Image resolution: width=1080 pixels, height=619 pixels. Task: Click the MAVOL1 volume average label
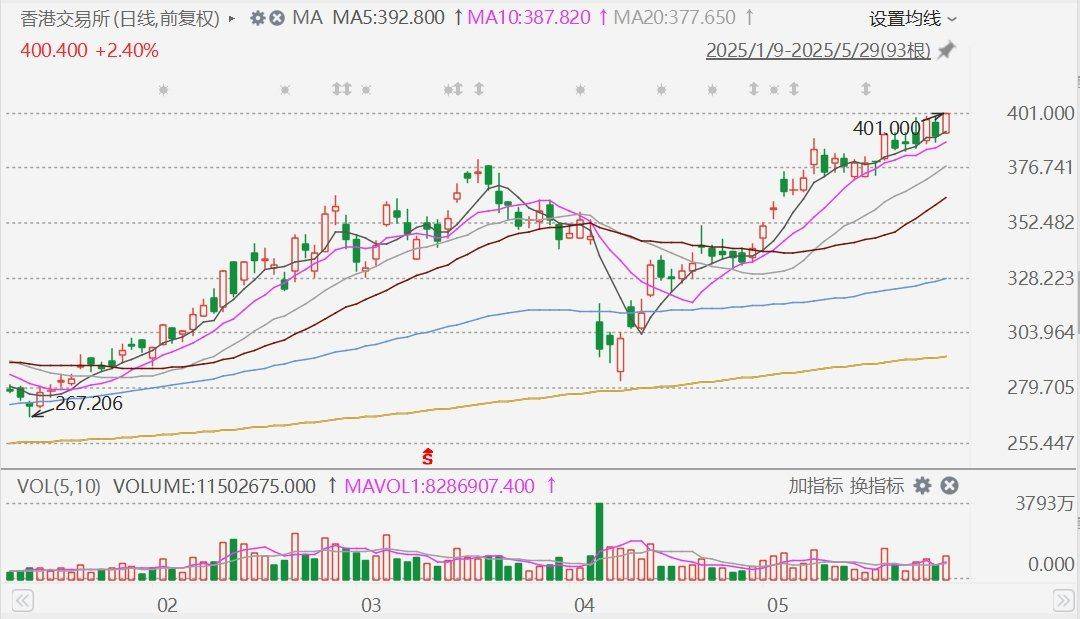coord(441,486)
